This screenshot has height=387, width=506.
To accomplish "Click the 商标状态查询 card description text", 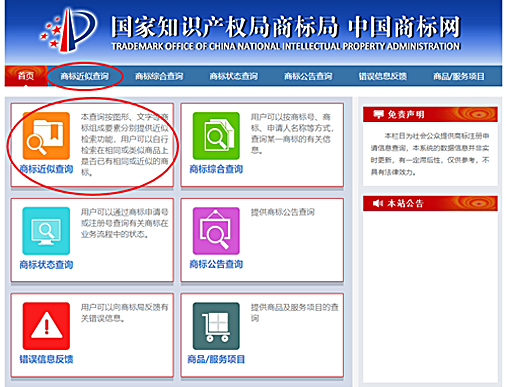I will 125,223.
